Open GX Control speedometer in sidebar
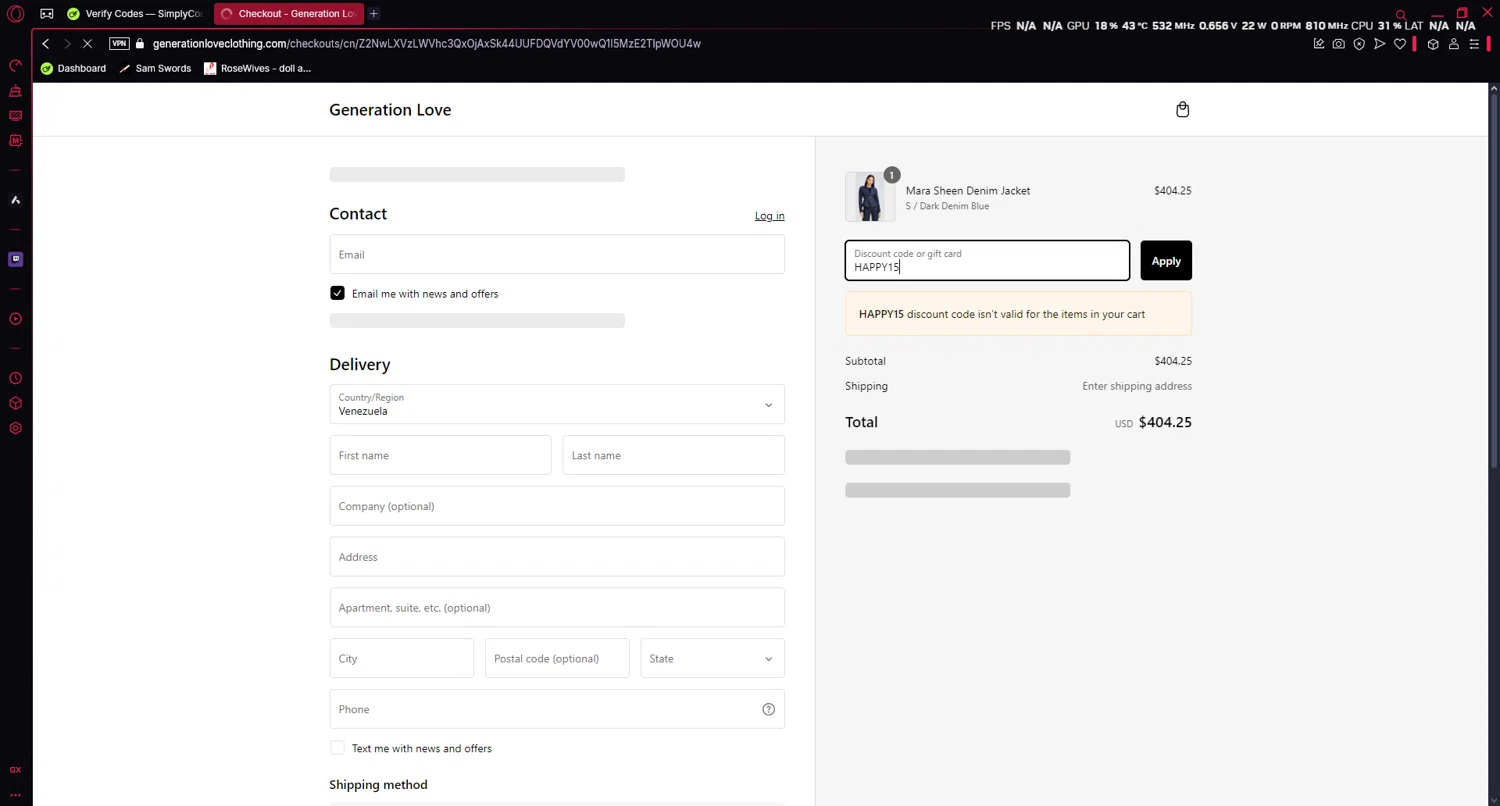The image size is (1500, 806). (15, 66)
